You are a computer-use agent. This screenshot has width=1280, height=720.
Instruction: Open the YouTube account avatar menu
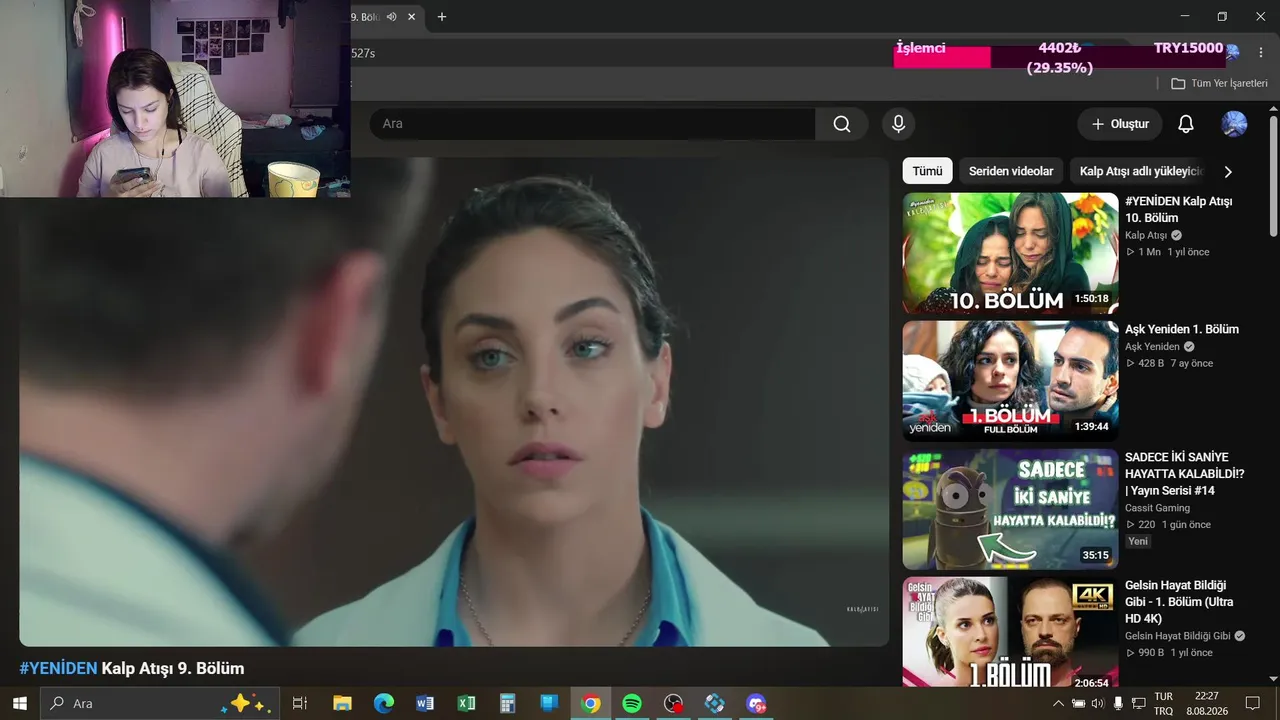coord(1234,124)
